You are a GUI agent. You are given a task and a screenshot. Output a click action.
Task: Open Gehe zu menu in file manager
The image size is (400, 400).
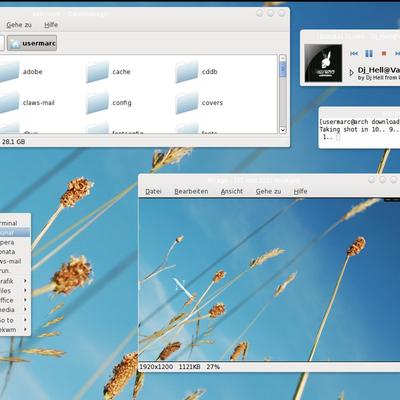(19, 25)
